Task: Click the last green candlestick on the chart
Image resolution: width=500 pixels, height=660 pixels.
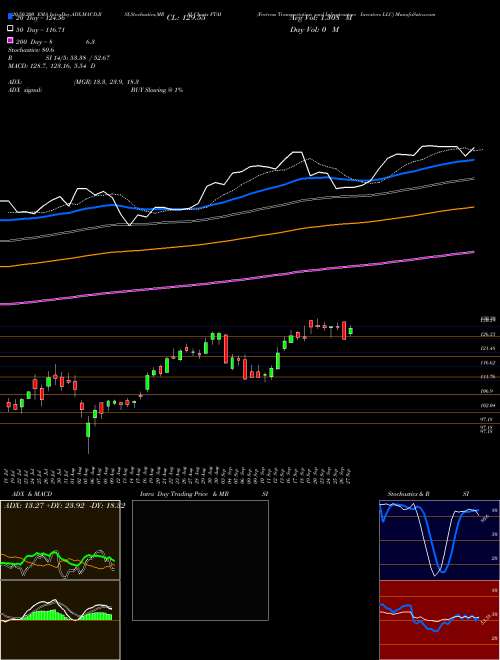Action: 351,331
